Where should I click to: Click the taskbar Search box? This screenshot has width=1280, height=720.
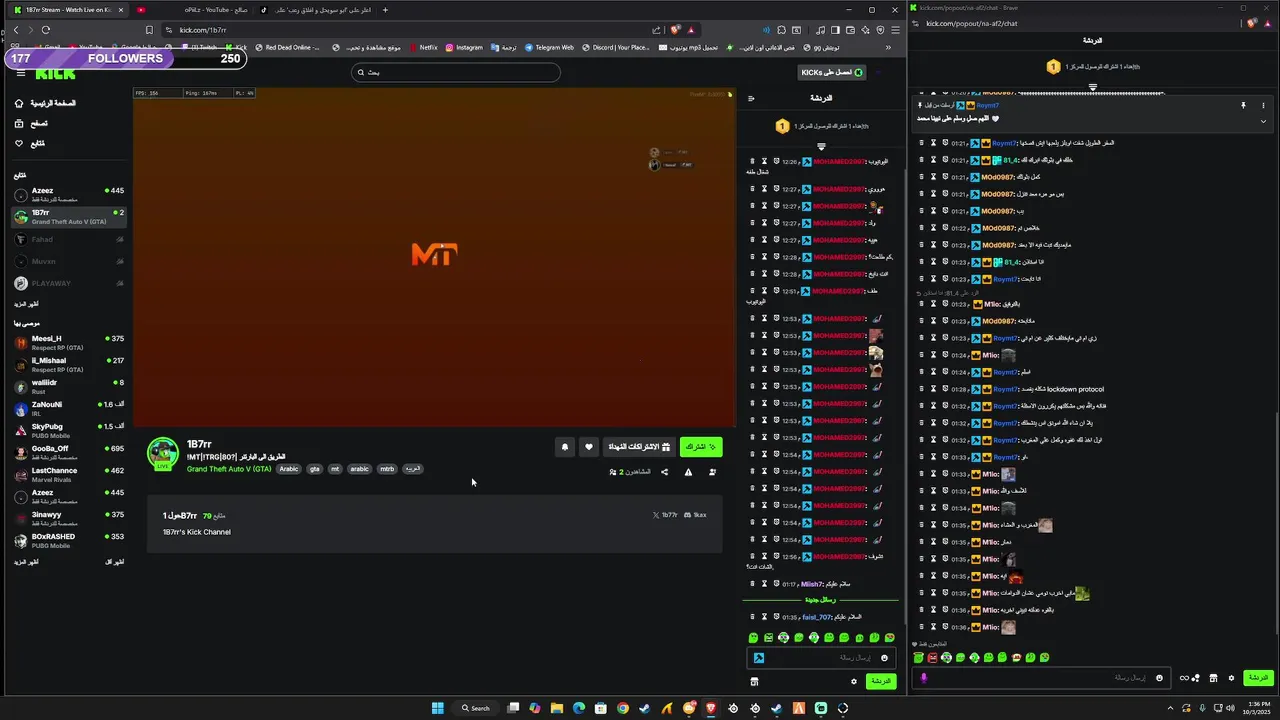(476, 708)
